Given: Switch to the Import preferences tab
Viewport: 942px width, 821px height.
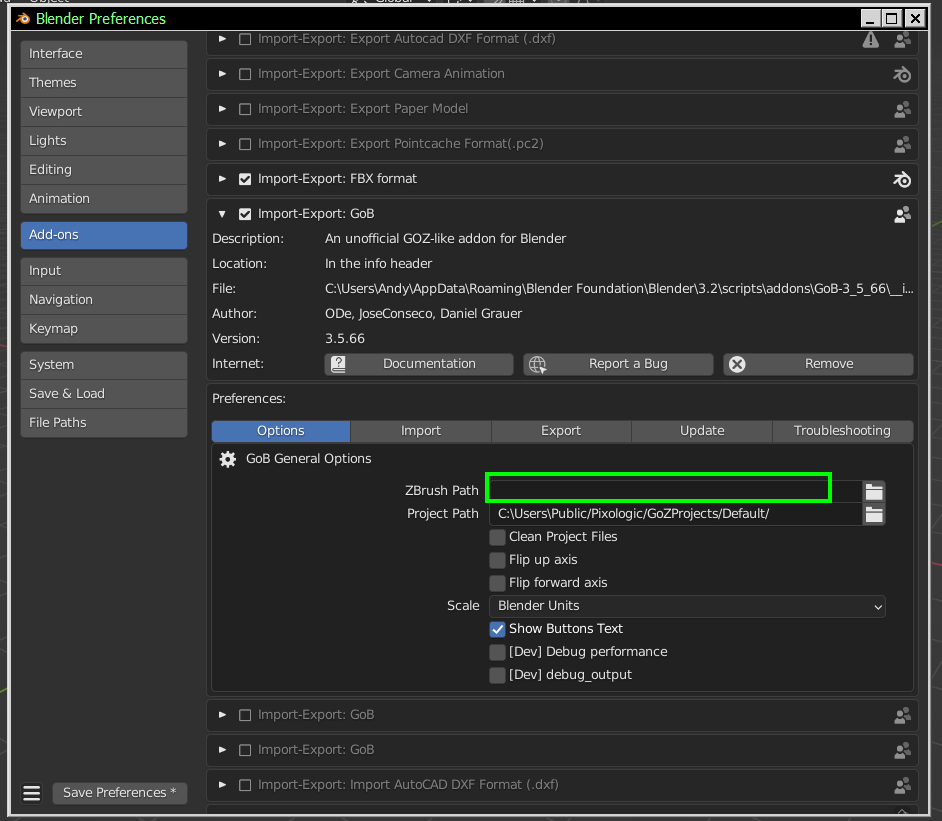Looking at the screenshot, I should click(421, 431).
